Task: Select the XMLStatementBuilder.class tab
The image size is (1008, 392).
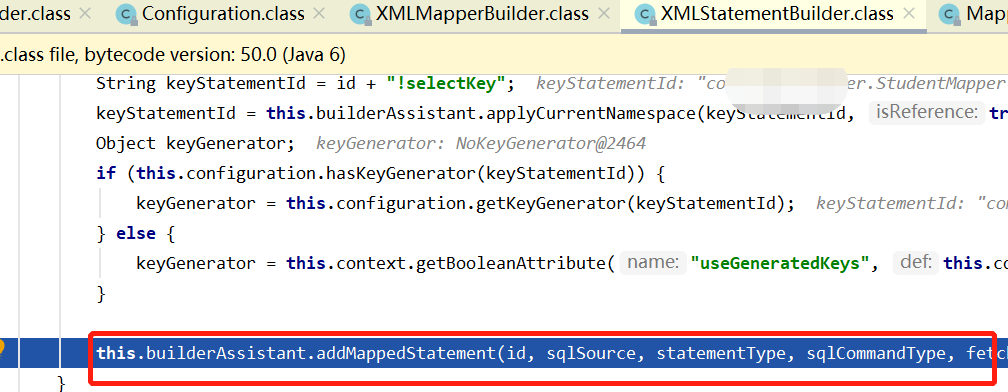Action: [777, 13]
